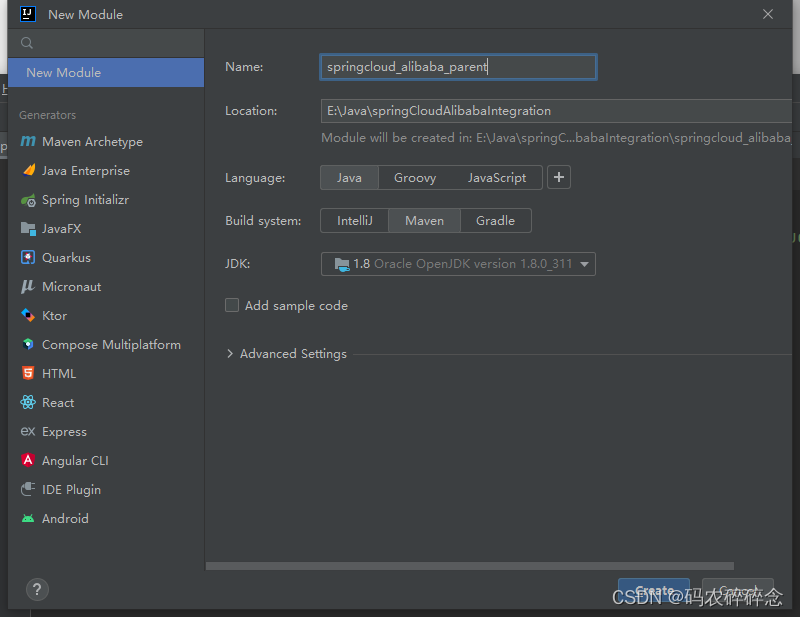800x617 pixels.
Task: Choose the Spring Initializr generator icon
Action: coord(28,200)
